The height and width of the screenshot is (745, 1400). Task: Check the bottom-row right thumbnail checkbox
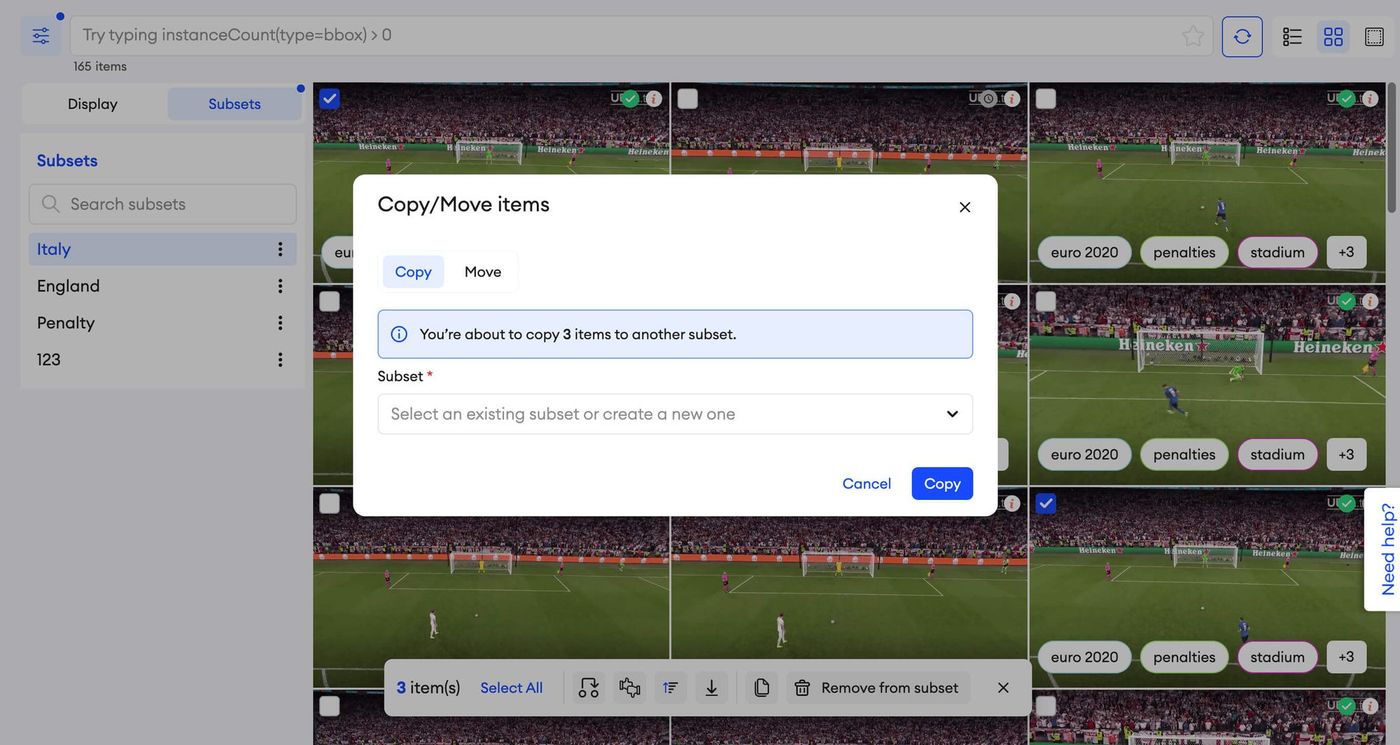[1046, 706]
